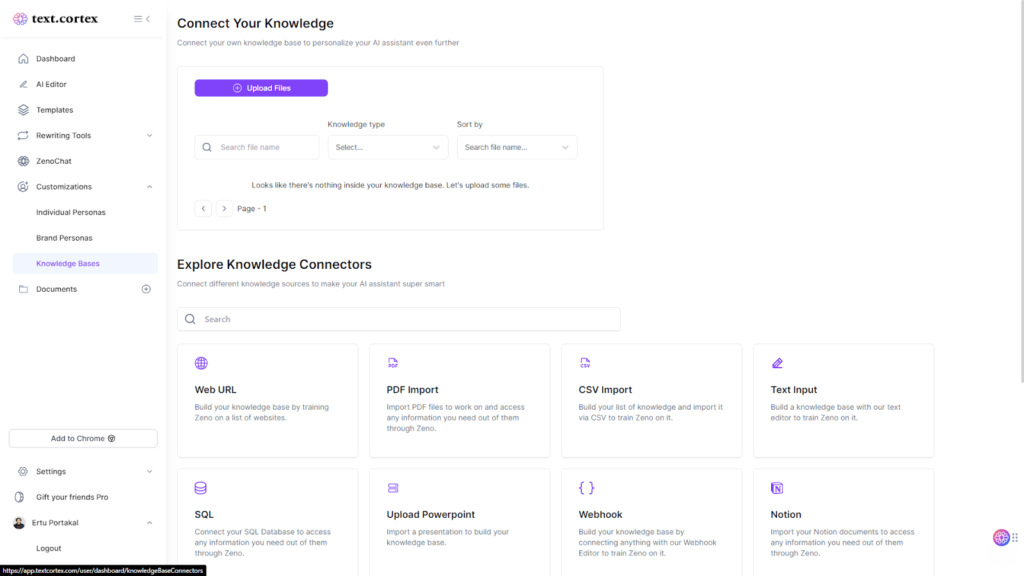Click the CSV Import spreadsheet icon
The width and height of the screenshot is (1024, 576).
(584, 363)
